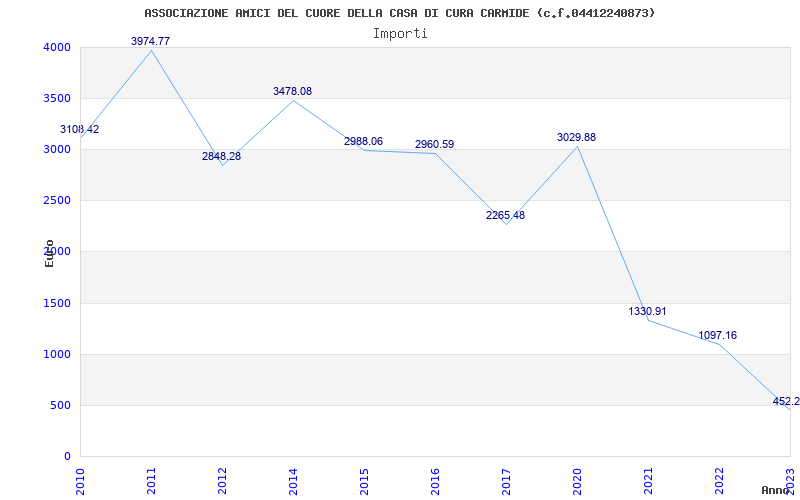Select the value 2988.06

tap(363, 142)
